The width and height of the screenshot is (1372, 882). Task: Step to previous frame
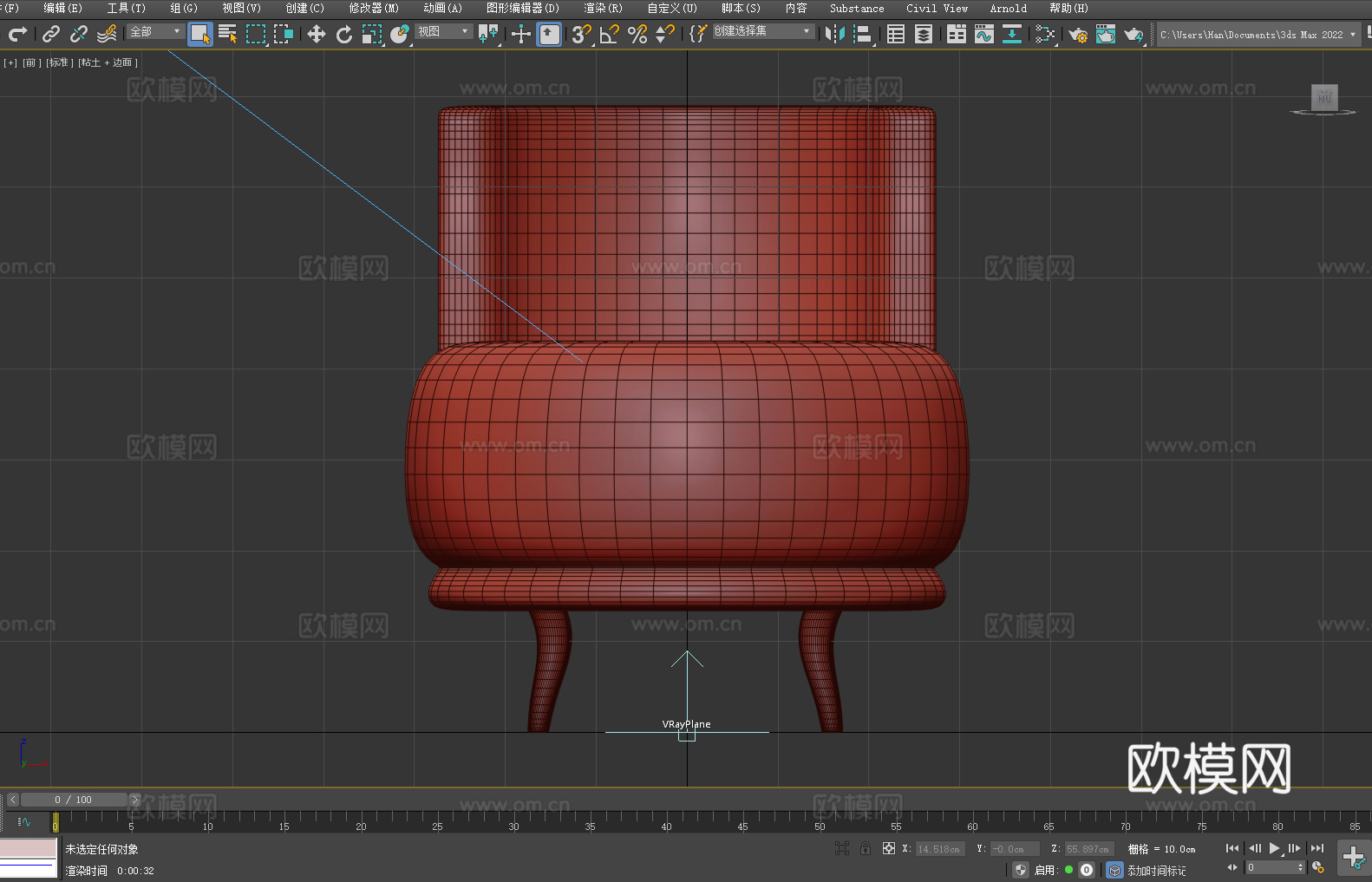[x=1254, y=848]
